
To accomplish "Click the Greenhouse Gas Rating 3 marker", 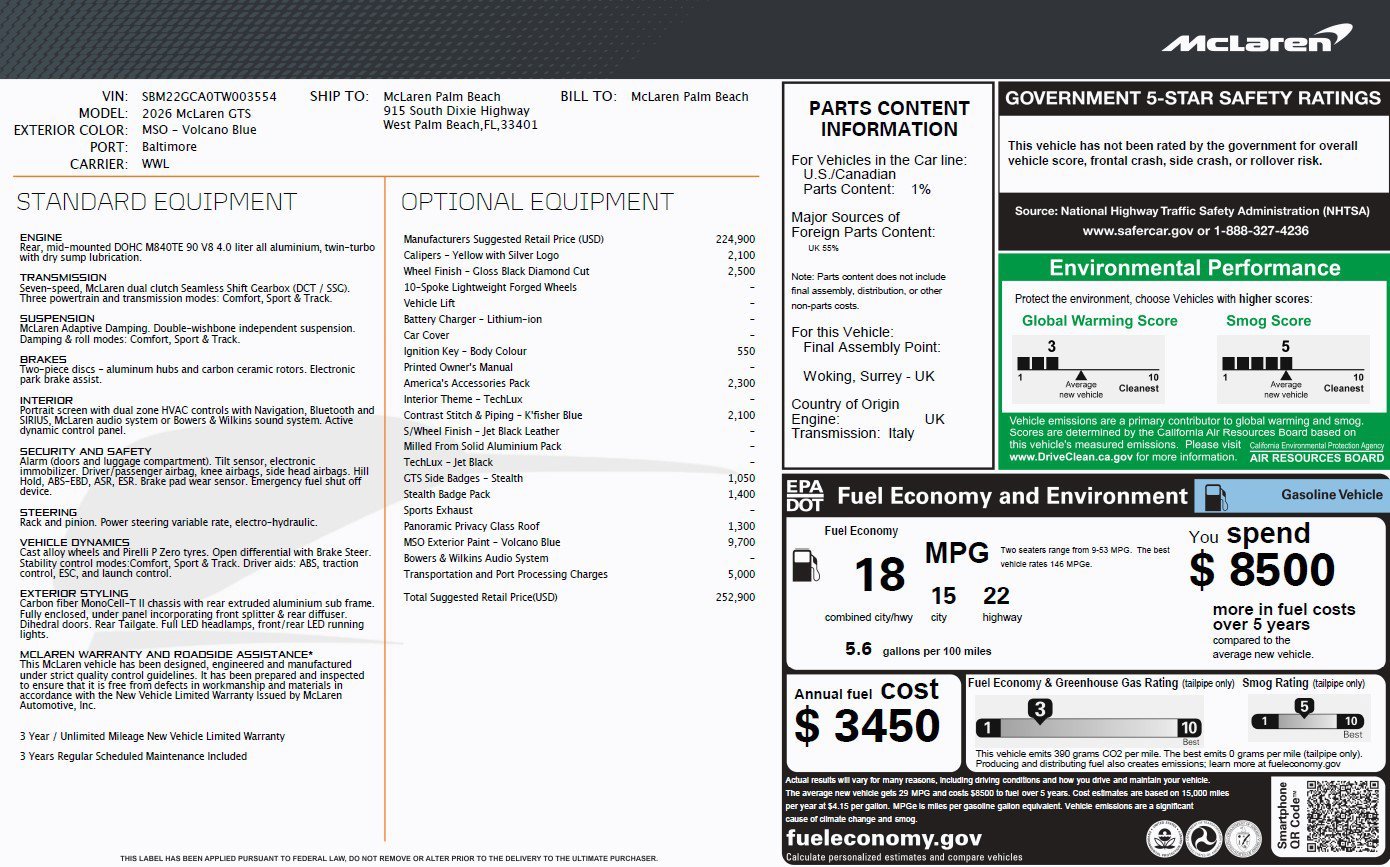I will (x=1040, y=710).
